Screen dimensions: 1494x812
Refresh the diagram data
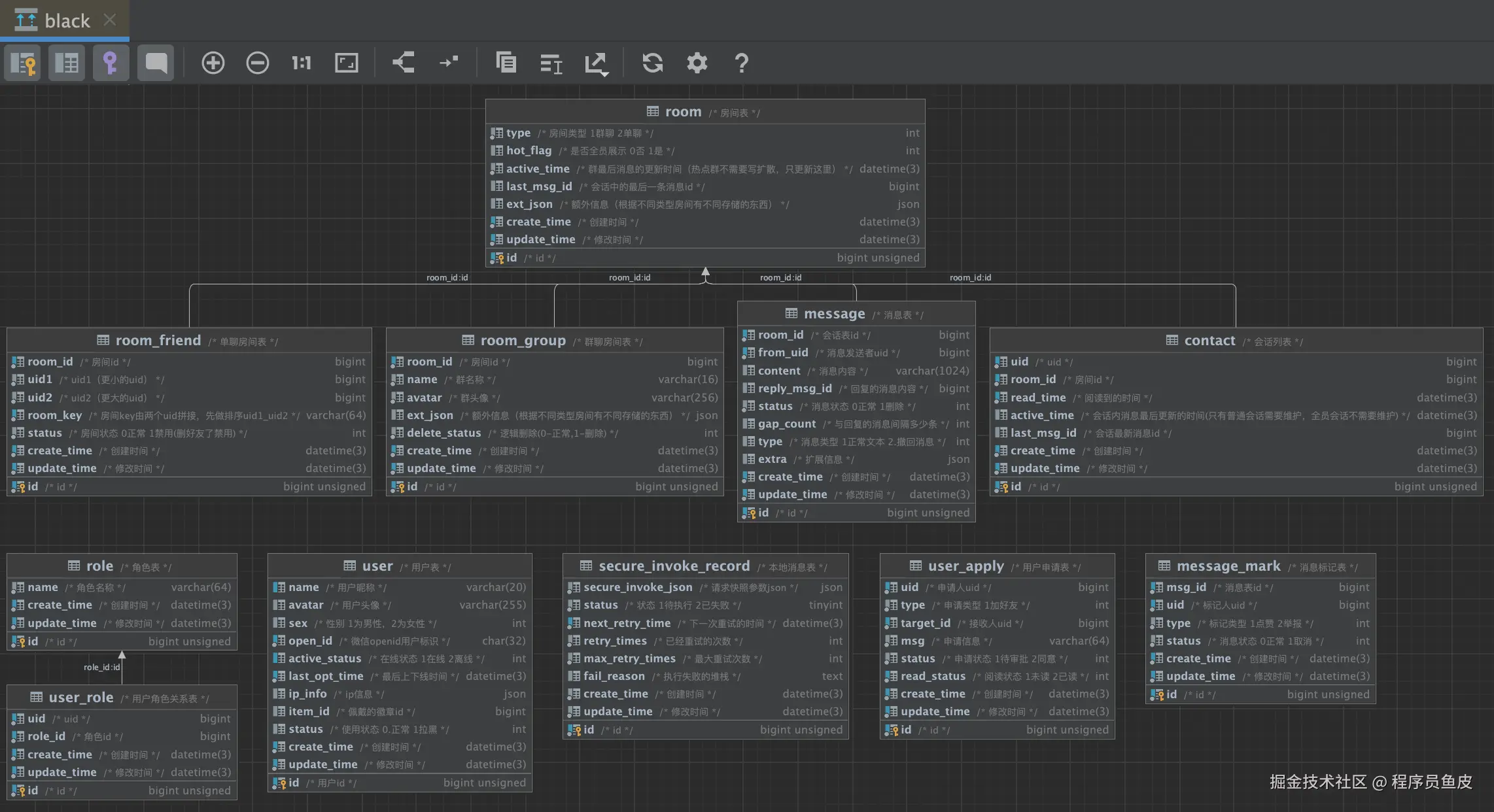653,63
